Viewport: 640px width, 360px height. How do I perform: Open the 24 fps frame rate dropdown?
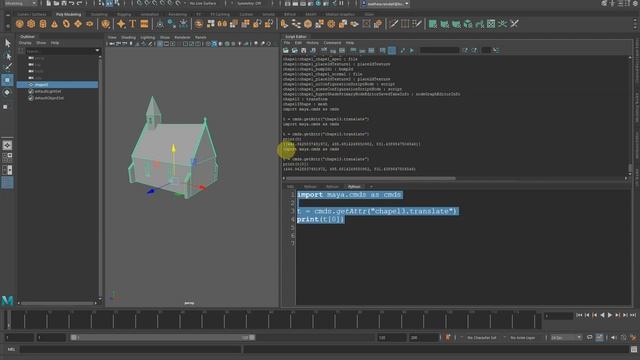pos(566,338)
